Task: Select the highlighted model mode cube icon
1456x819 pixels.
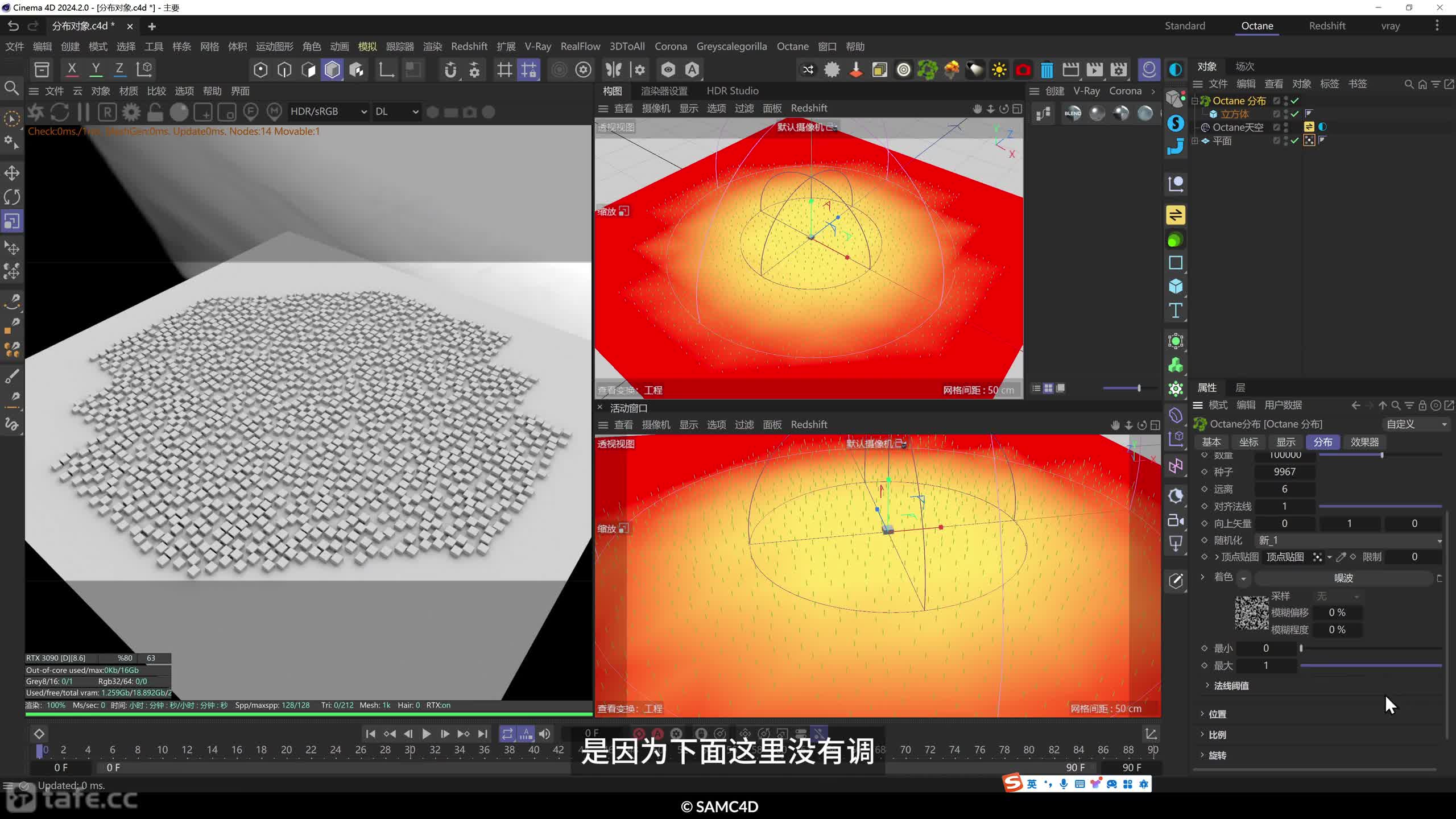Action: coord(332,70)
